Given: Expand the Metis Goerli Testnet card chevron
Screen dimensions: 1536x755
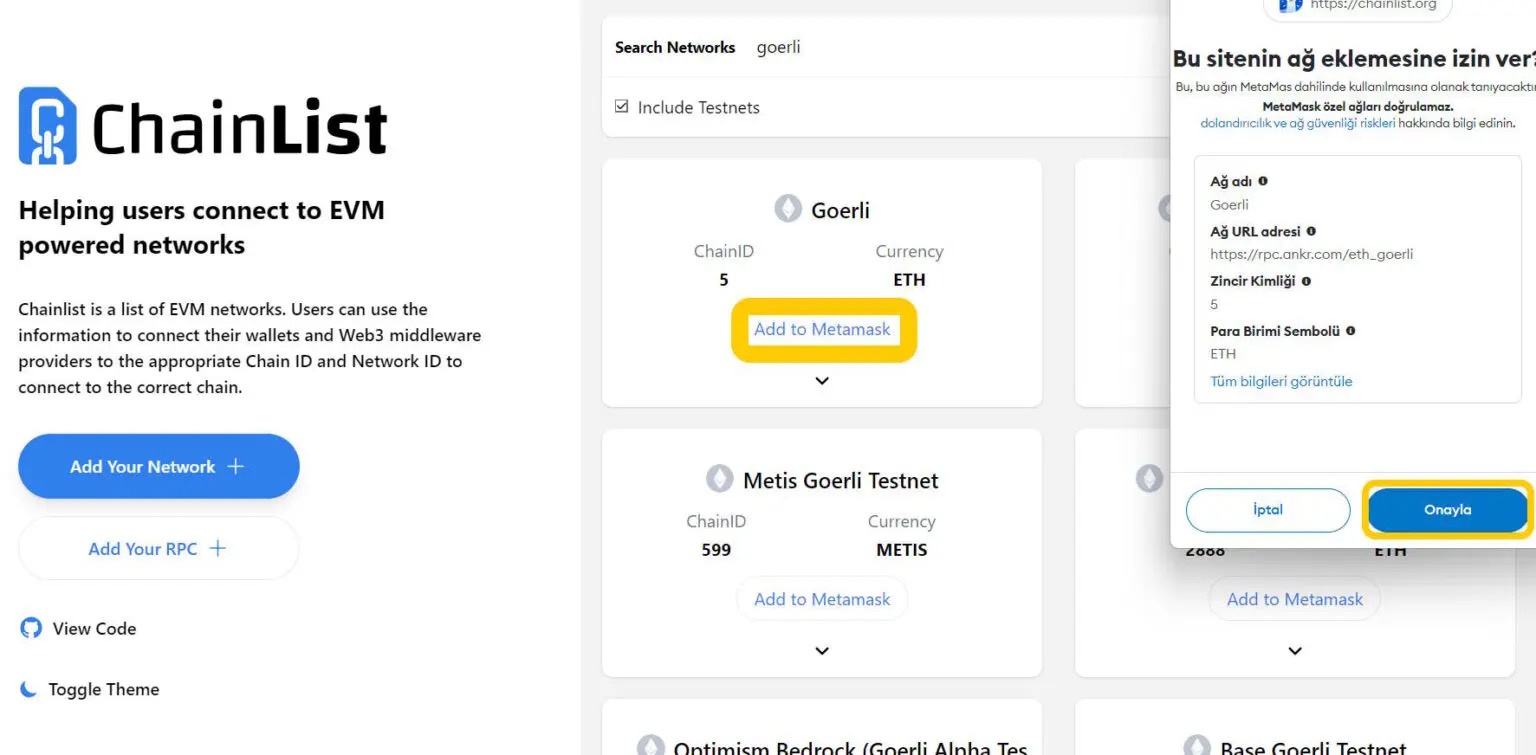Looking at the screenshot, I should point(822,651).
